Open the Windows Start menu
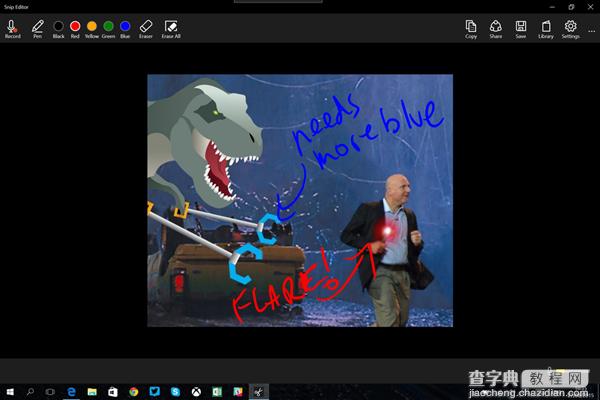This screenshot has height=400, width=600. pyautogui.click(x=10, y=392)
